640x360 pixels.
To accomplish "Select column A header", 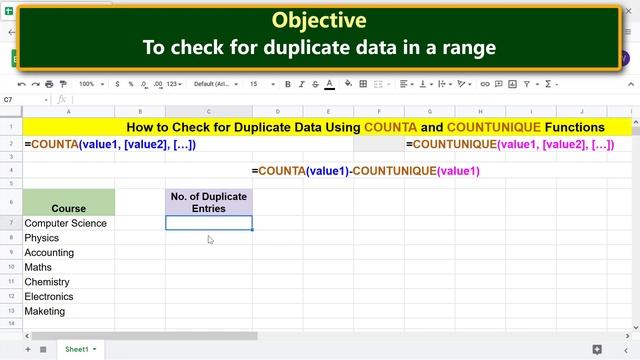I will click(x=69, y=111).
